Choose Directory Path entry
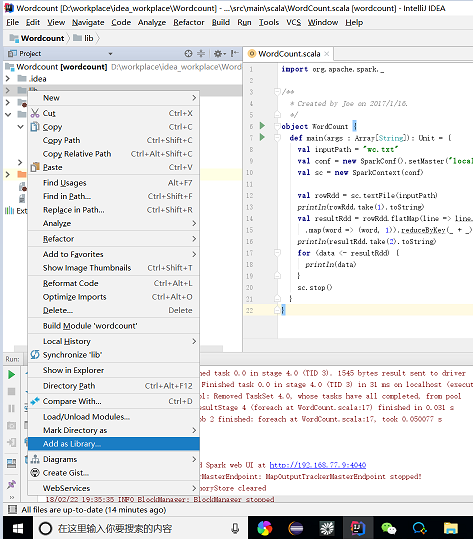The height and width of the screenshot is (539, 473). 114,386
